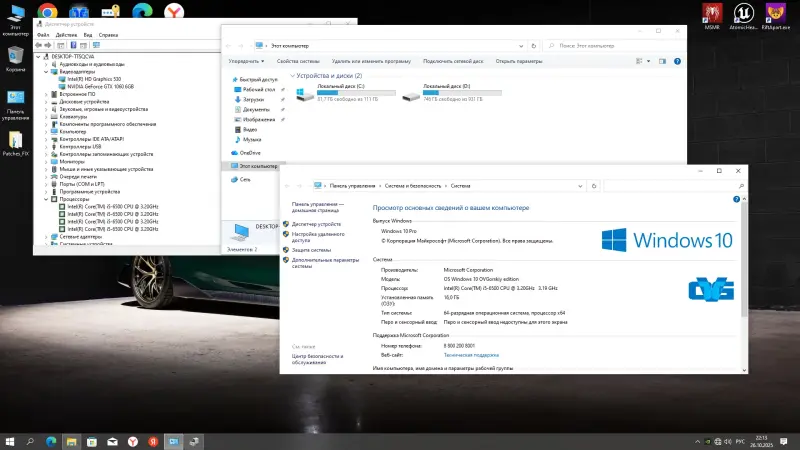The image size is (800, 450).
Task: Select the Панель управления desktop icon
Action: tap(15, 105)
